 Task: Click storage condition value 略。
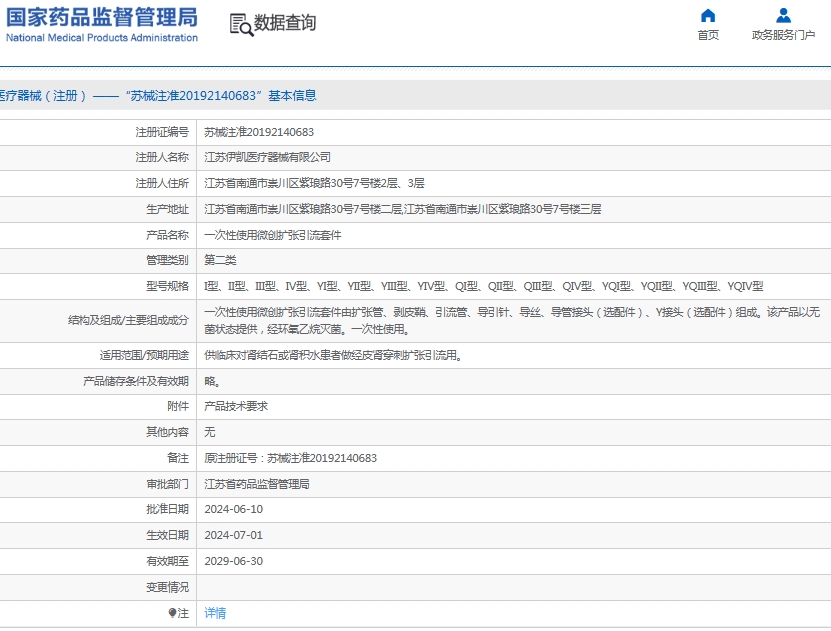click(213, 381)
